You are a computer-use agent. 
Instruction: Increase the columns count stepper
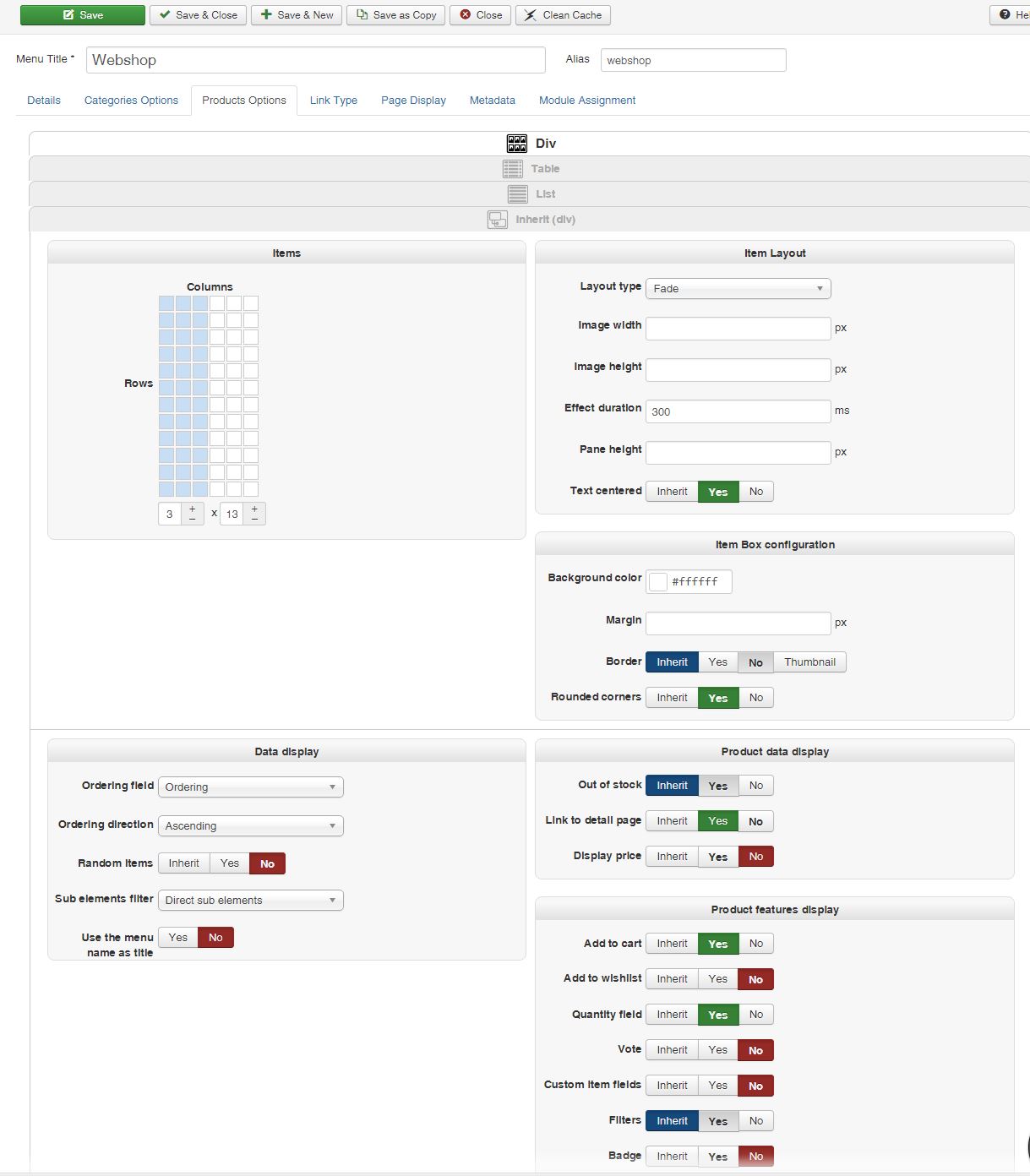192,509
